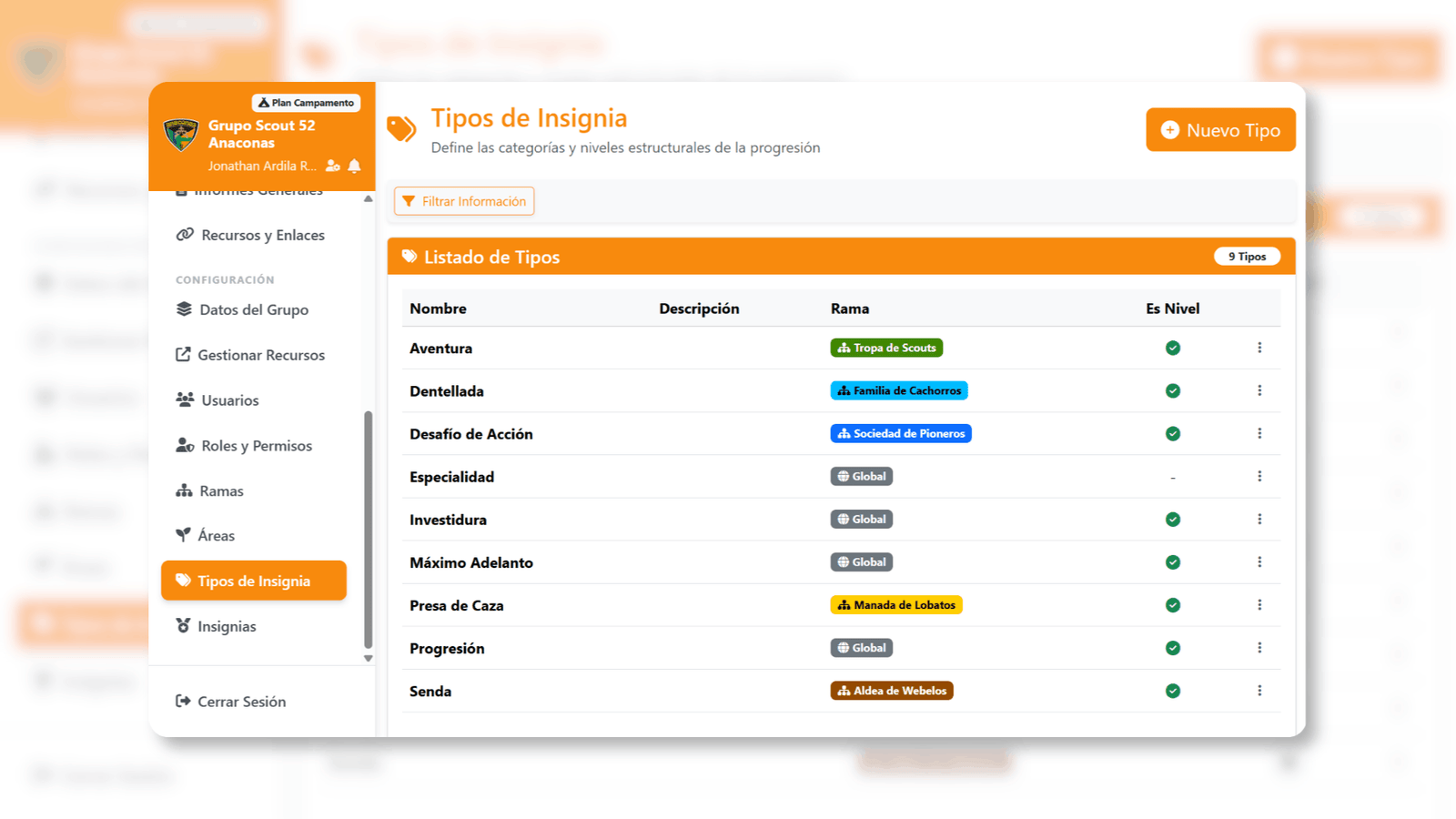Log out using Cerrar Sesión
This screenshot has width=1456, height=819.
241,702
